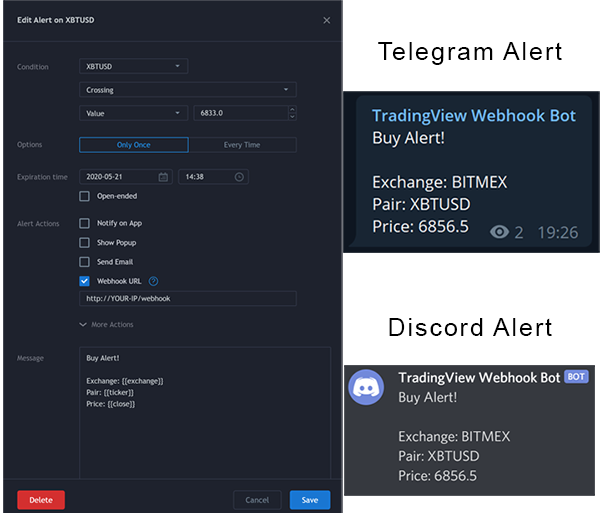Select the Every Time option
Image resolution: width=600 pixels, height=513 pixels.
coord(242,145)
